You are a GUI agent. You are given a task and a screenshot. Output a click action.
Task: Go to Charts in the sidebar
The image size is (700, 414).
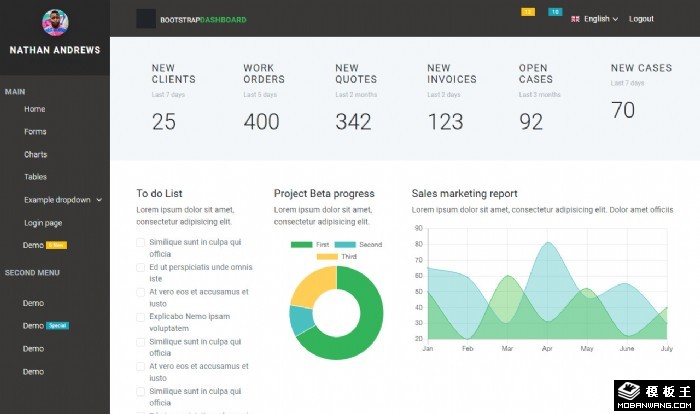[35, 155]
